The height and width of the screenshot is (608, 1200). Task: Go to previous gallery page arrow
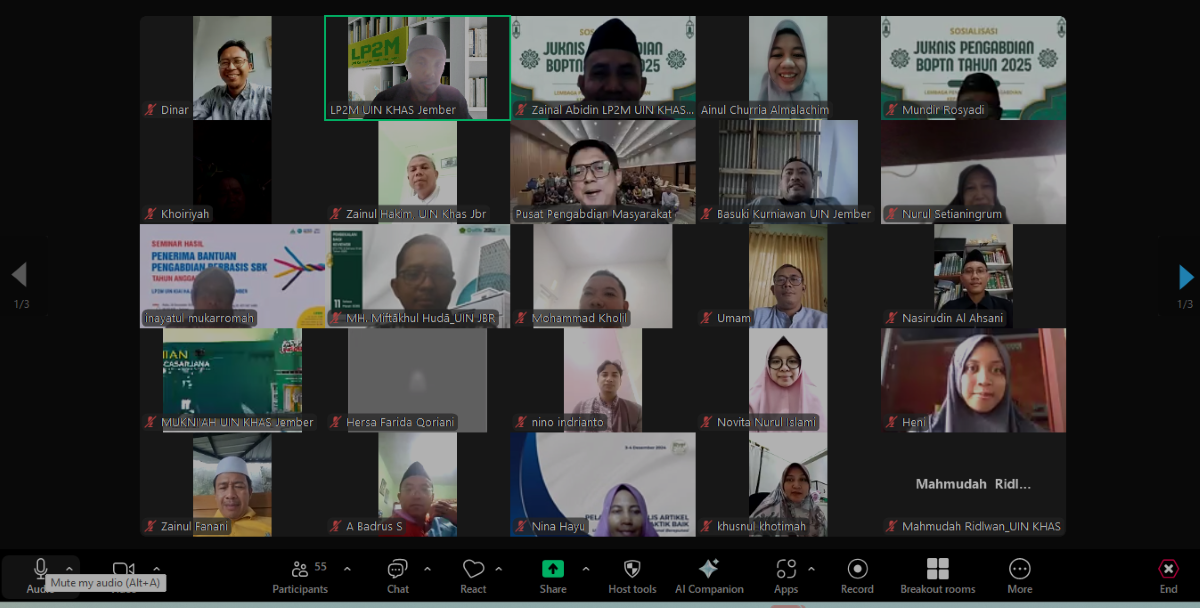[19, 275]
